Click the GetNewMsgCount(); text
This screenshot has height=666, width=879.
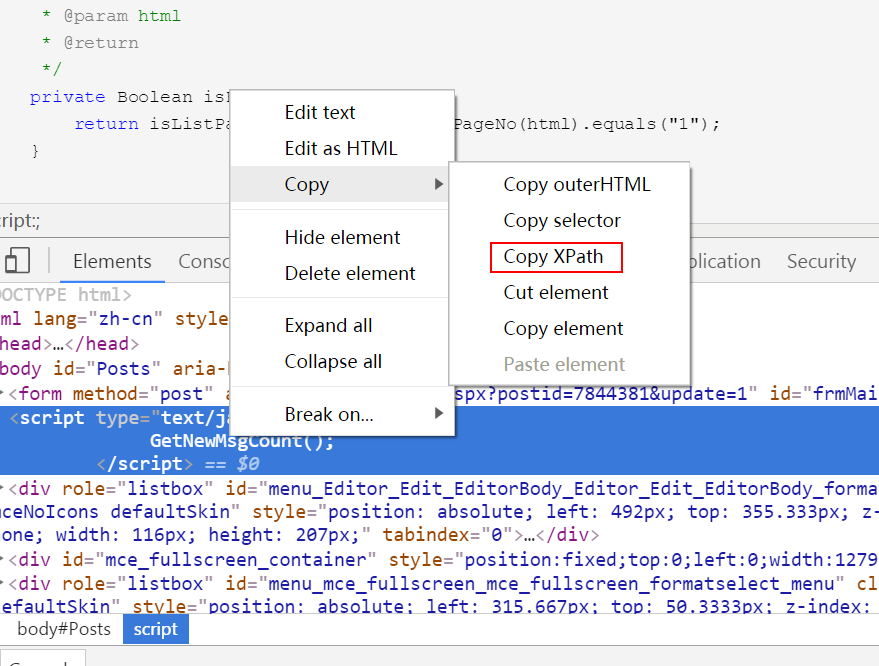pos(242,441)
